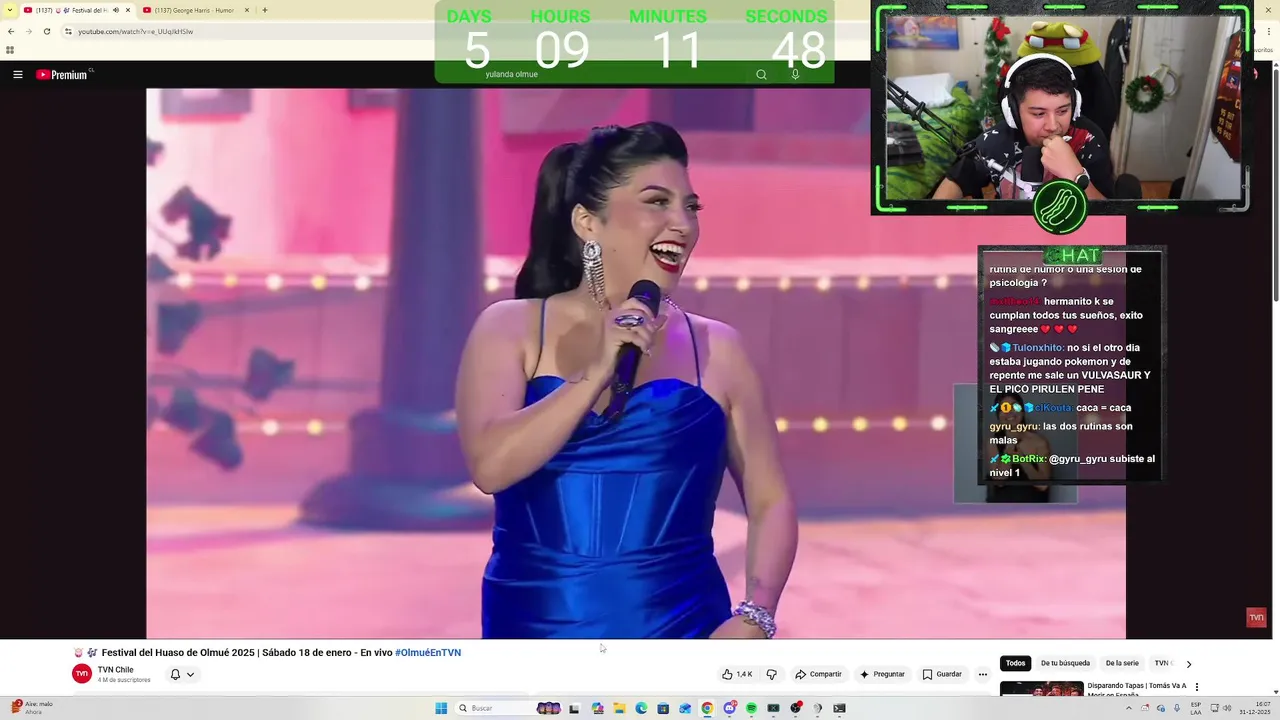Click the video player area
The image size is (1280, 720).
pos(636,363)
